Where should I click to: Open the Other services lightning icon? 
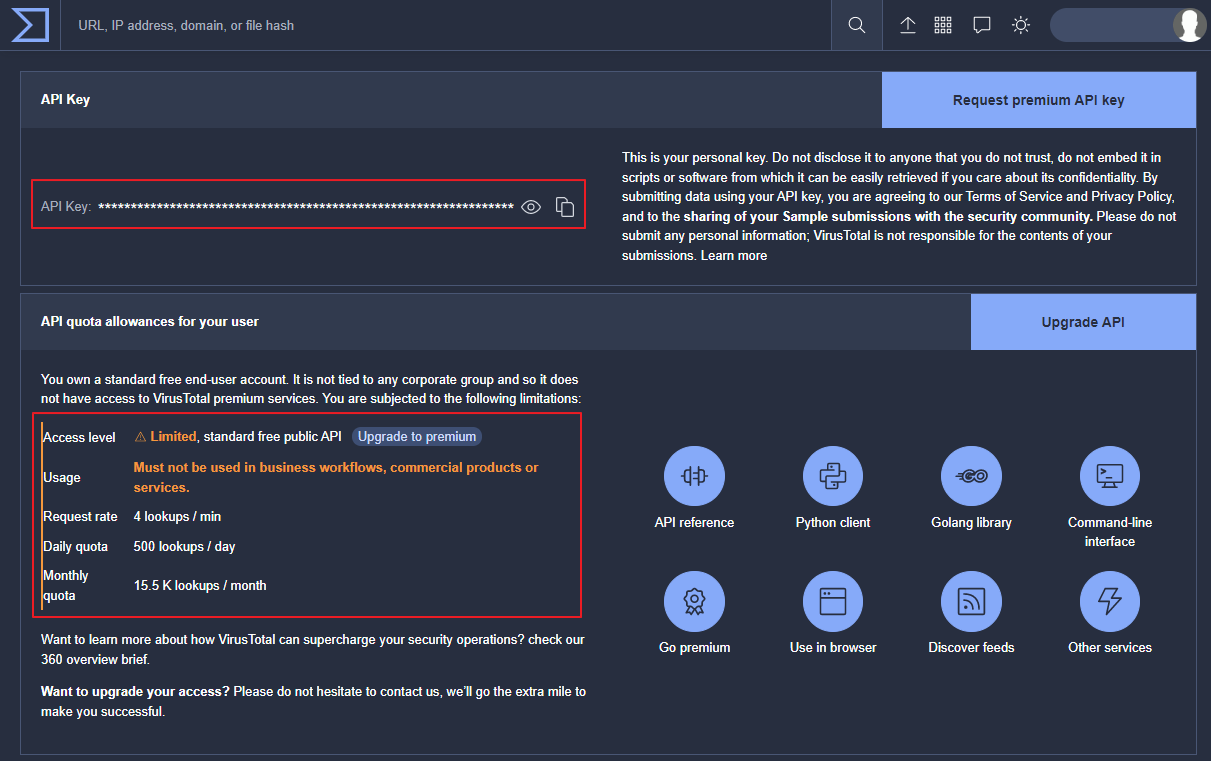point(1110,601)
